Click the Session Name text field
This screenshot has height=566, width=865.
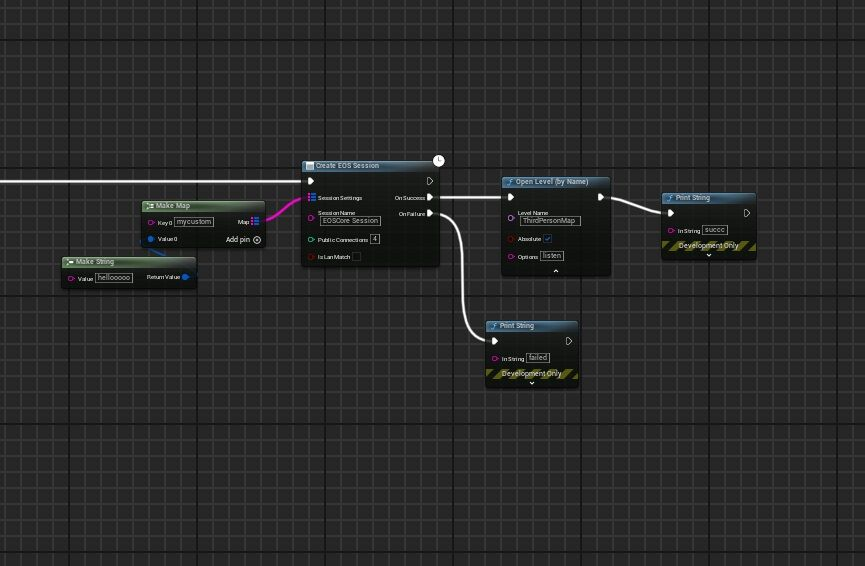(x=350, y=221)
